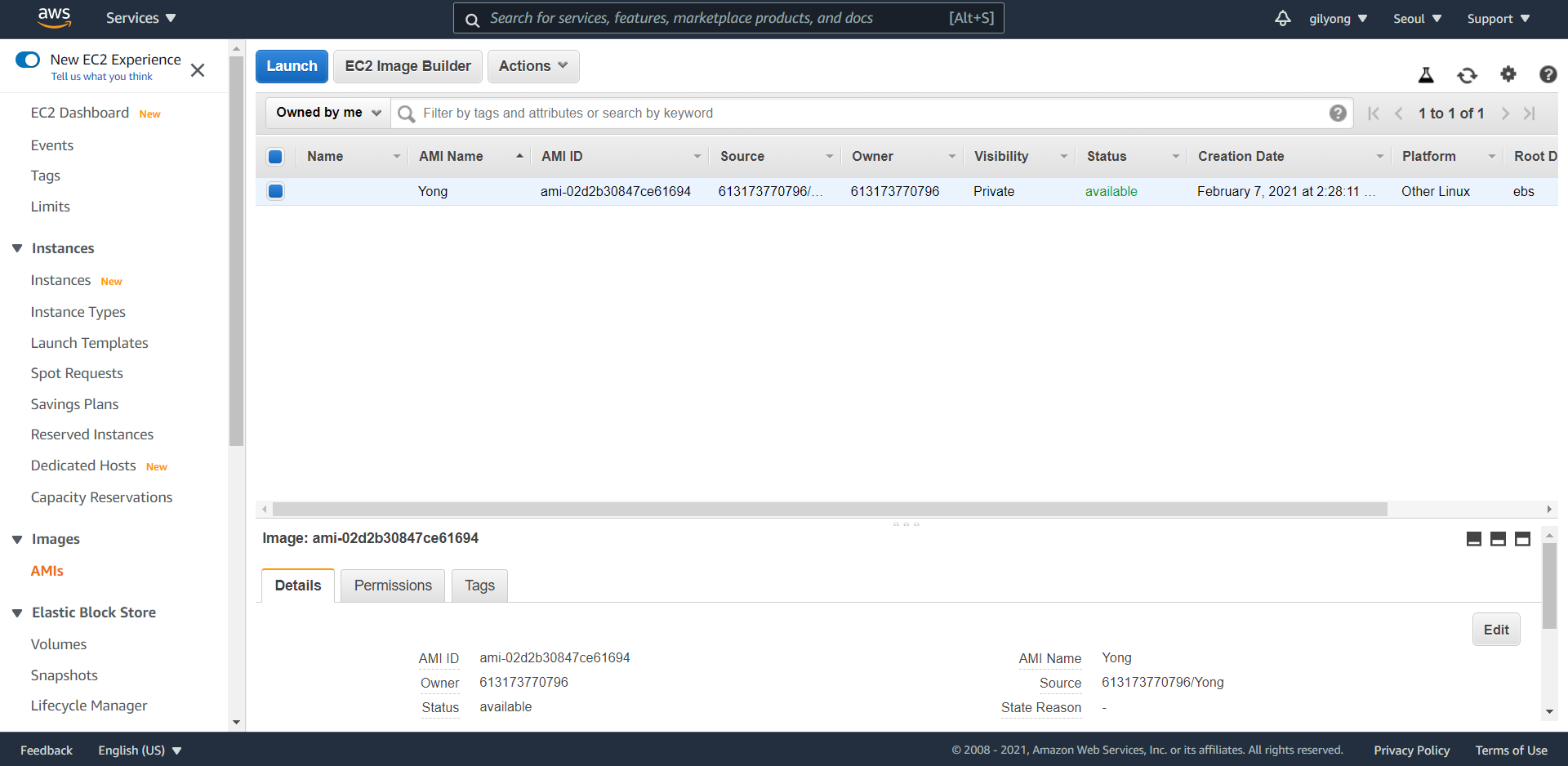
Task: Click AMI ID ami-02d2b30847ce61694 in the row
Action: pos(616,191)
